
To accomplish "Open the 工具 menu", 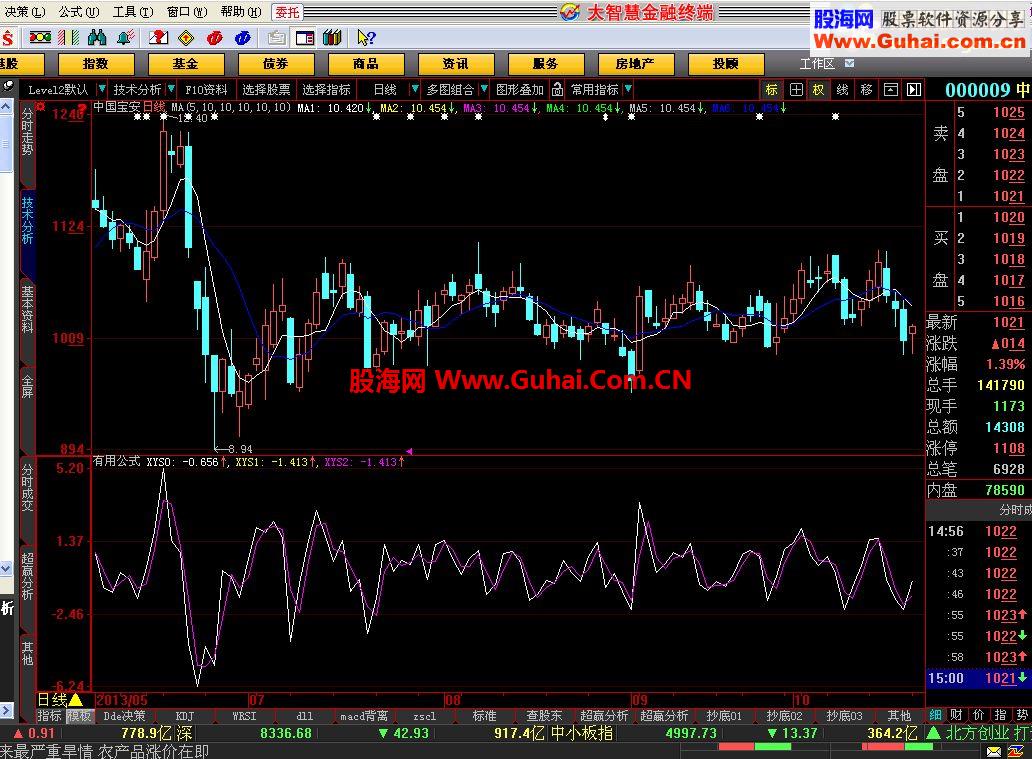I will coord(132,12).
